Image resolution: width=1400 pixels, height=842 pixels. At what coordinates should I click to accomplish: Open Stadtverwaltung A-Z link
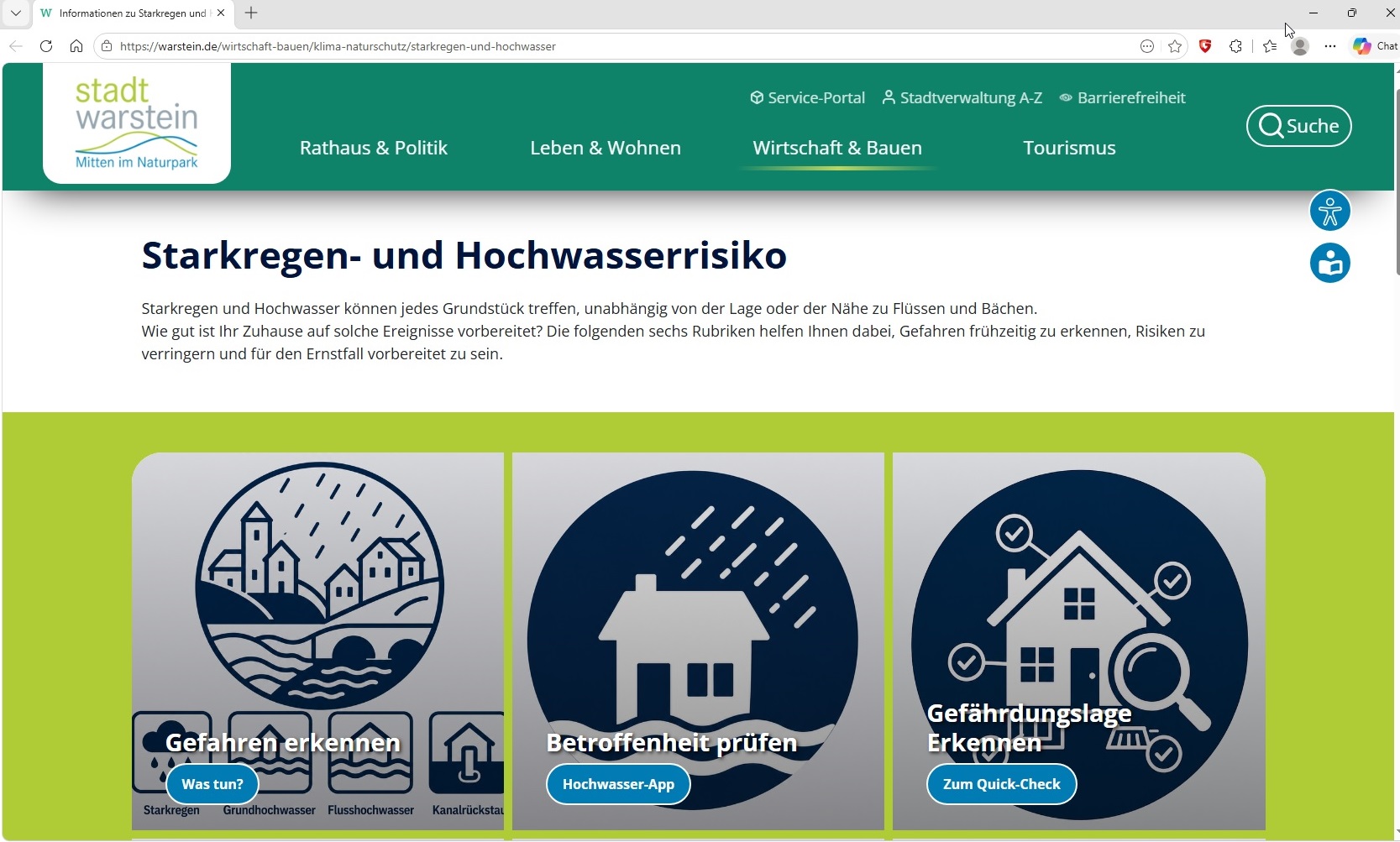962,97
